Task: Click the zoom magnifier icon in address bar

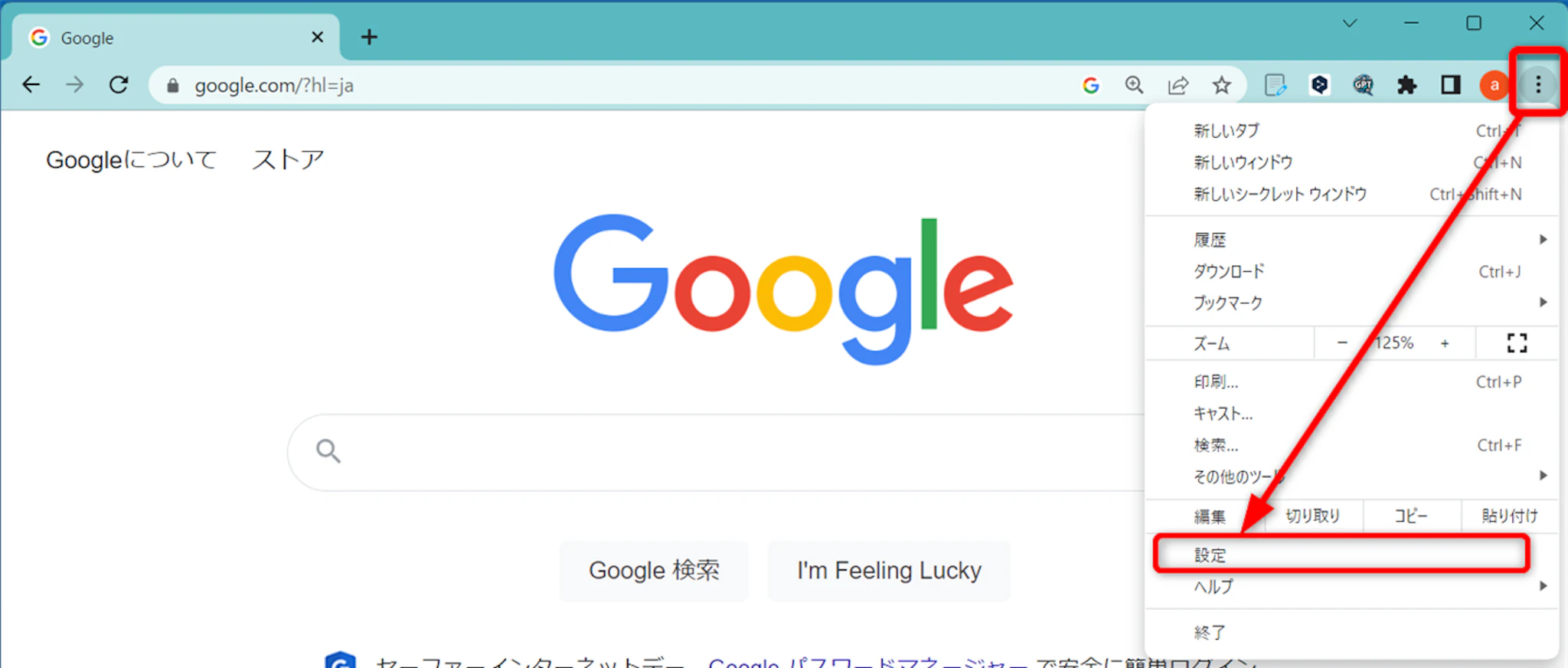Action: click(x=1134, y=85)
